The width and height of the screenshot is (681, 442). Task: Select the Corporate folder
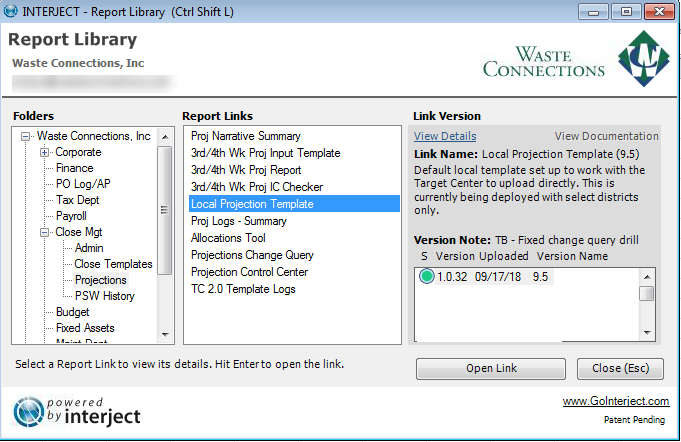[78, 152]
